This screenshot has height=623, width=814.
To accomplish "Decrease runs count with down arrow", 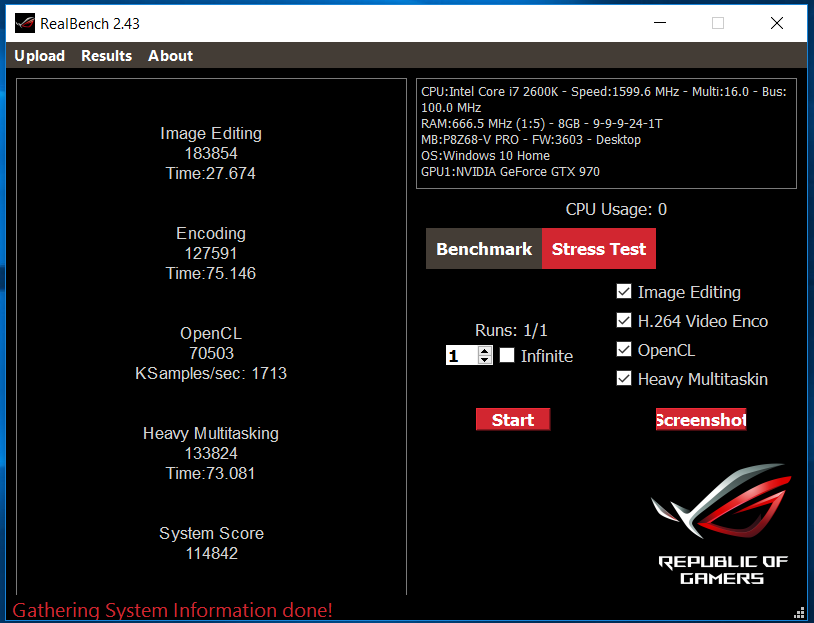I will pyautogui.click(x=485, y=360).
